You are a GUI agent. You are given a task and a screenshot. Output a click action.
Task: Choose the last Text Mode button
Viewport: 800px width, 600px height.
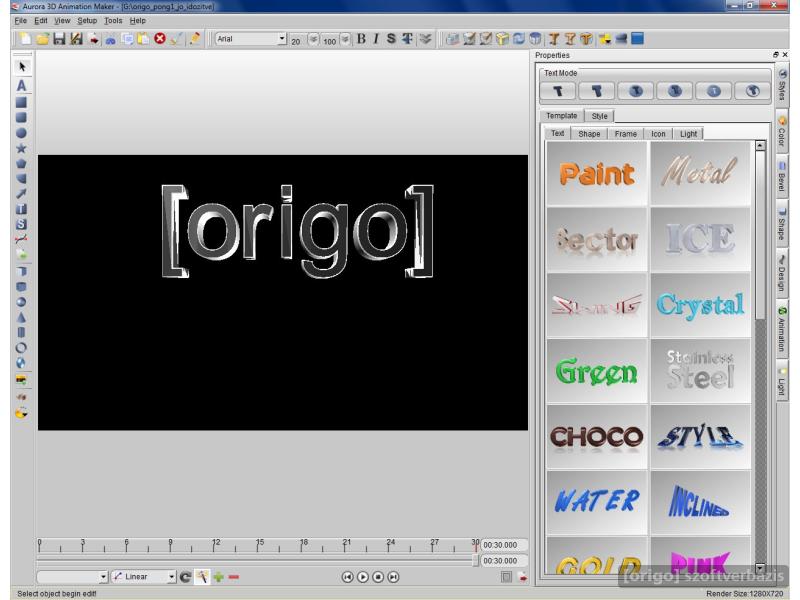[752, 91]
